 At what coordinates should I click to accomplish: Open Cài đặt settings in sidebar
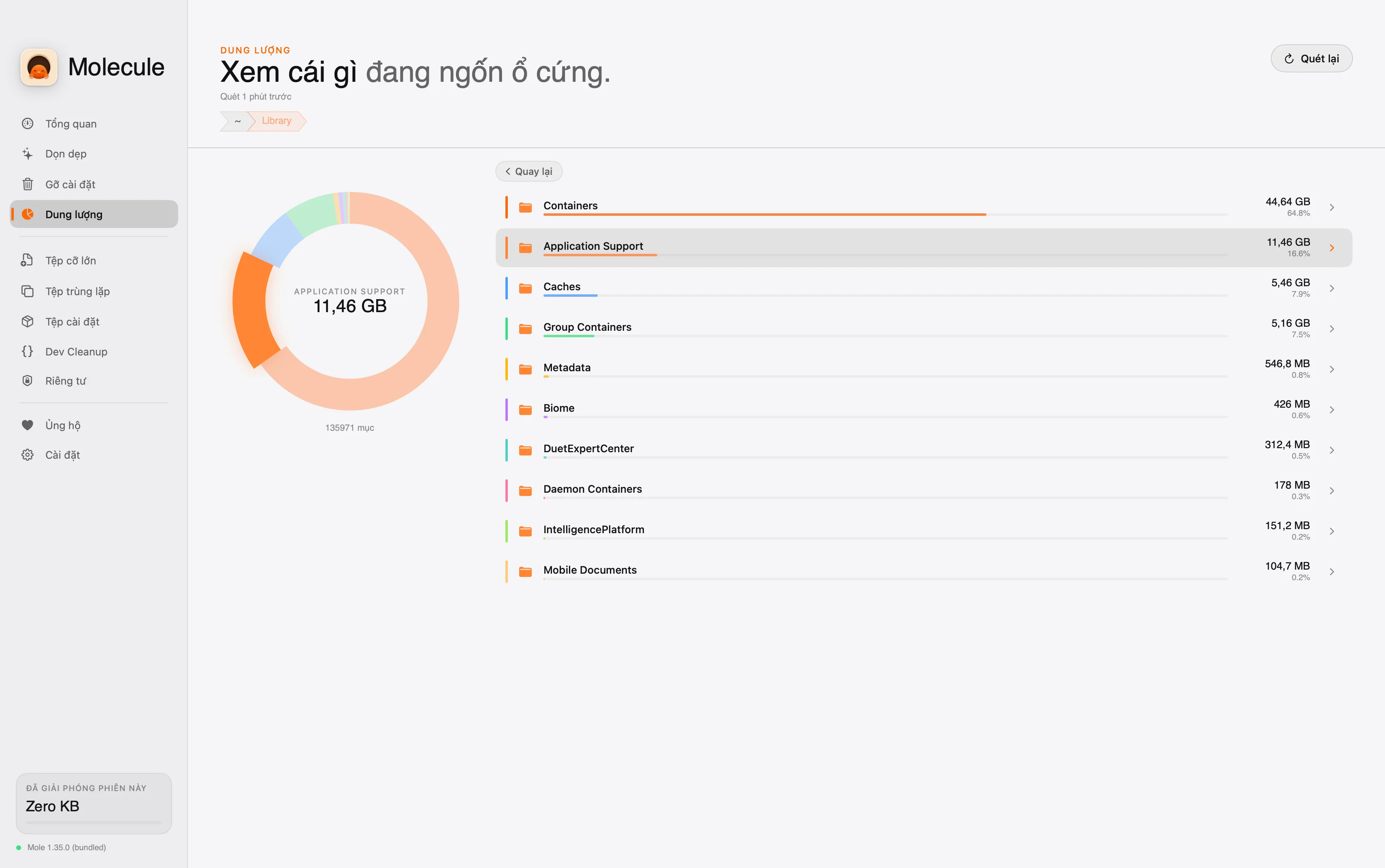(x=63, y=455)
